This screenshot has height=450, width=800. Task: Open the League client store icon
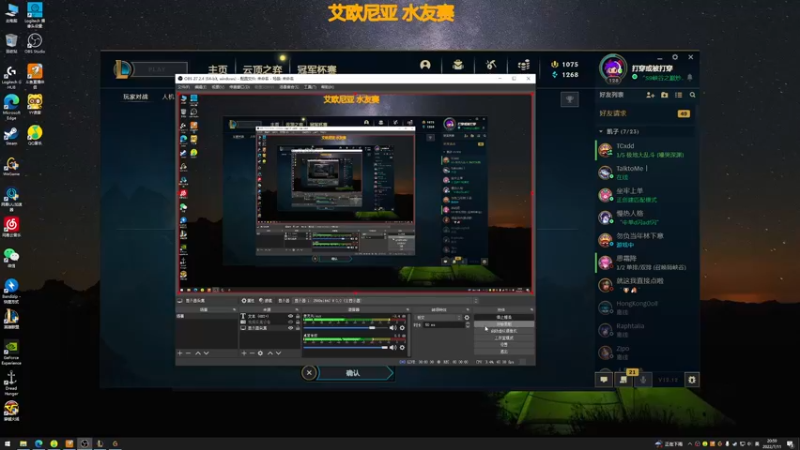[x=523, y=65]
